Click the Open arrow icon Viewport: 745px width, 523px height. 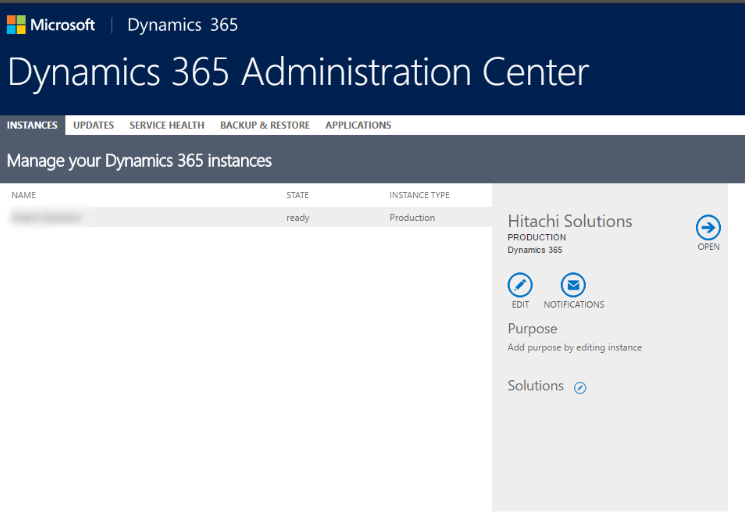pyautogui.click(x=708, y=227)
